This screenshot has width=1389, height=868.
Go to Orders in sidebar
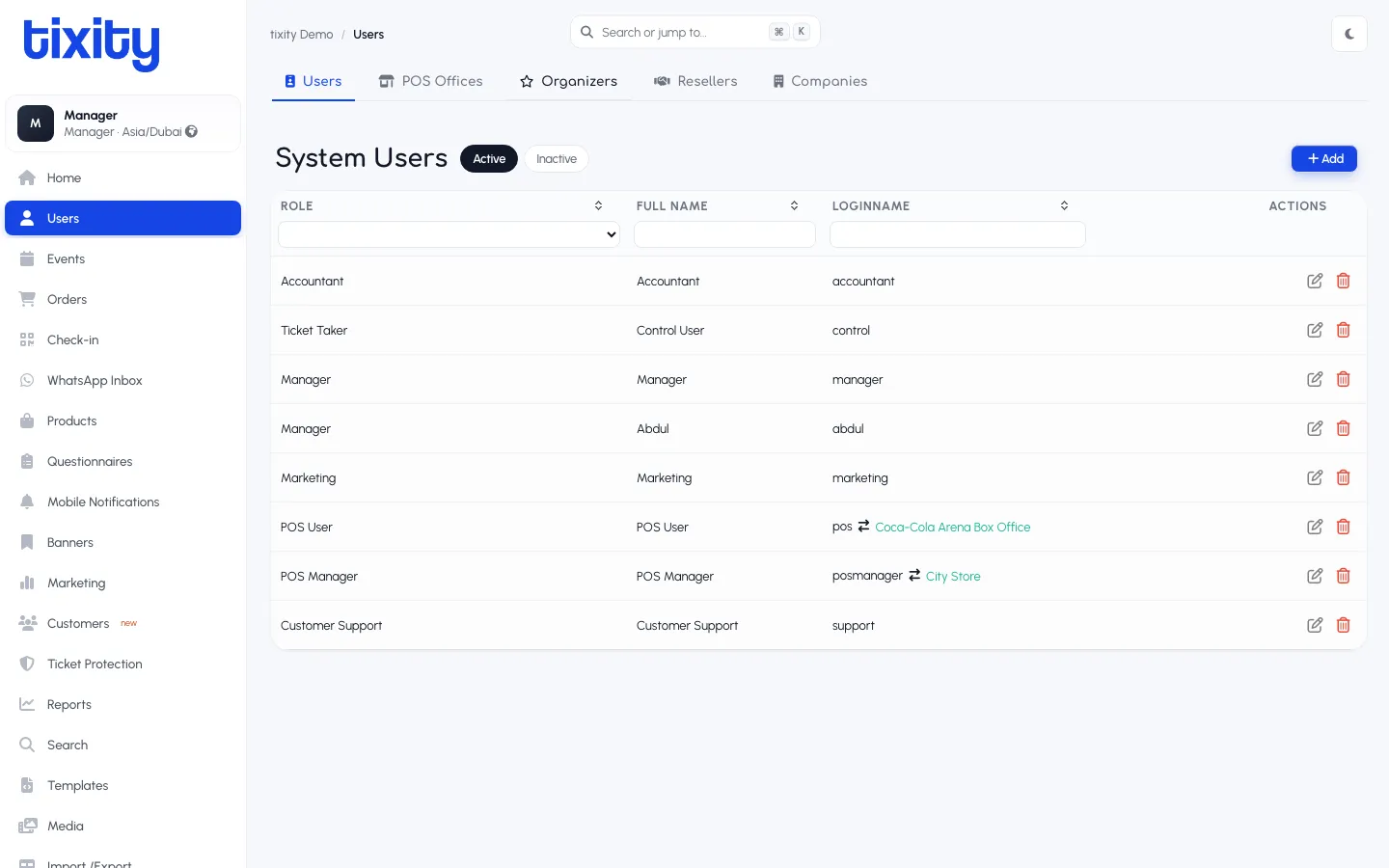[x=123, y=299]
